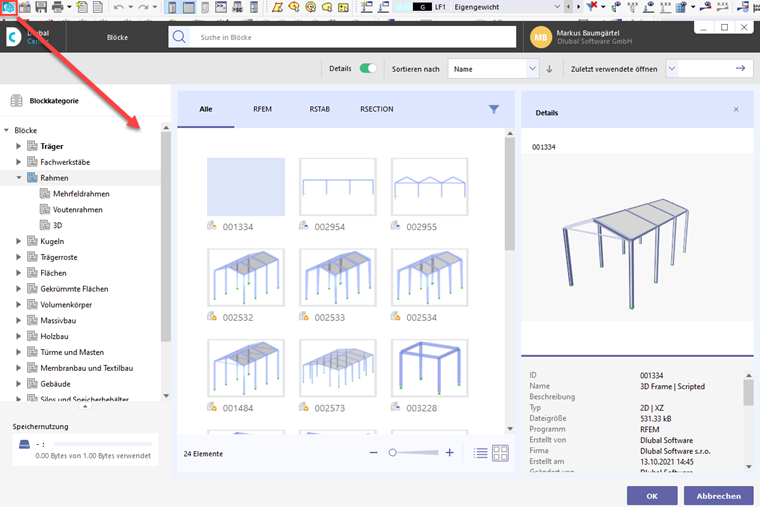The height and width of the screenshot is (507, 760).
Task: Open recently used with the right arrow
Action: tap(740, 68)
